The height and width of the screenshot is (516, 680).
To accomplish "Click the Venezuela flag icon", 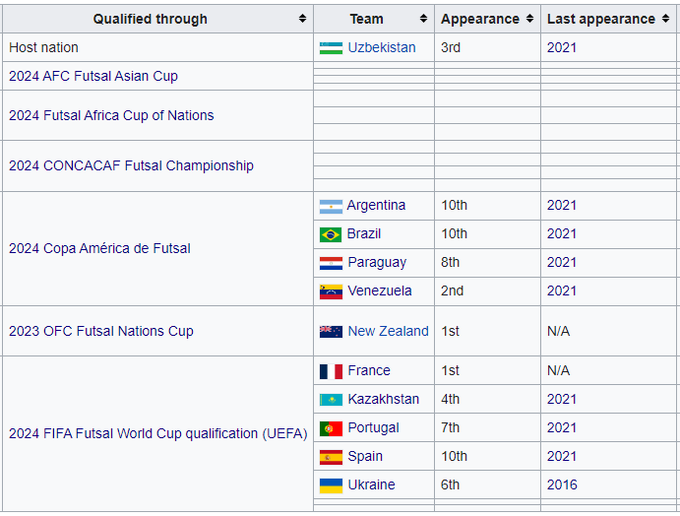I will 331,291.
